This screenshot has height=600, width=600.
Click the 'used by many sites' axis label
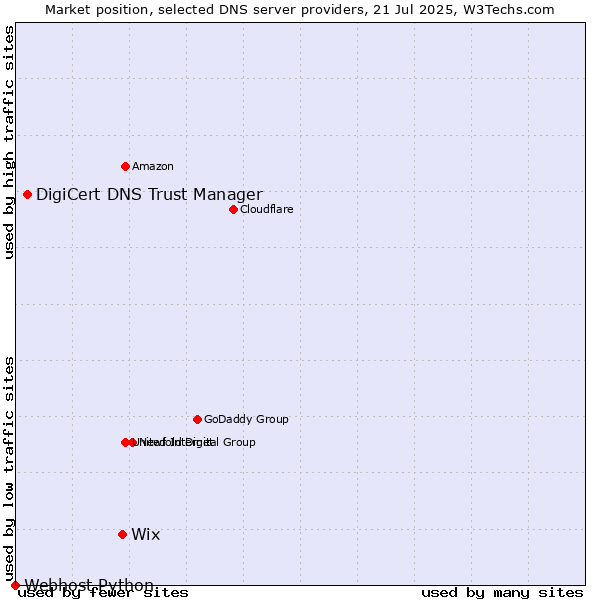(502, 593)
